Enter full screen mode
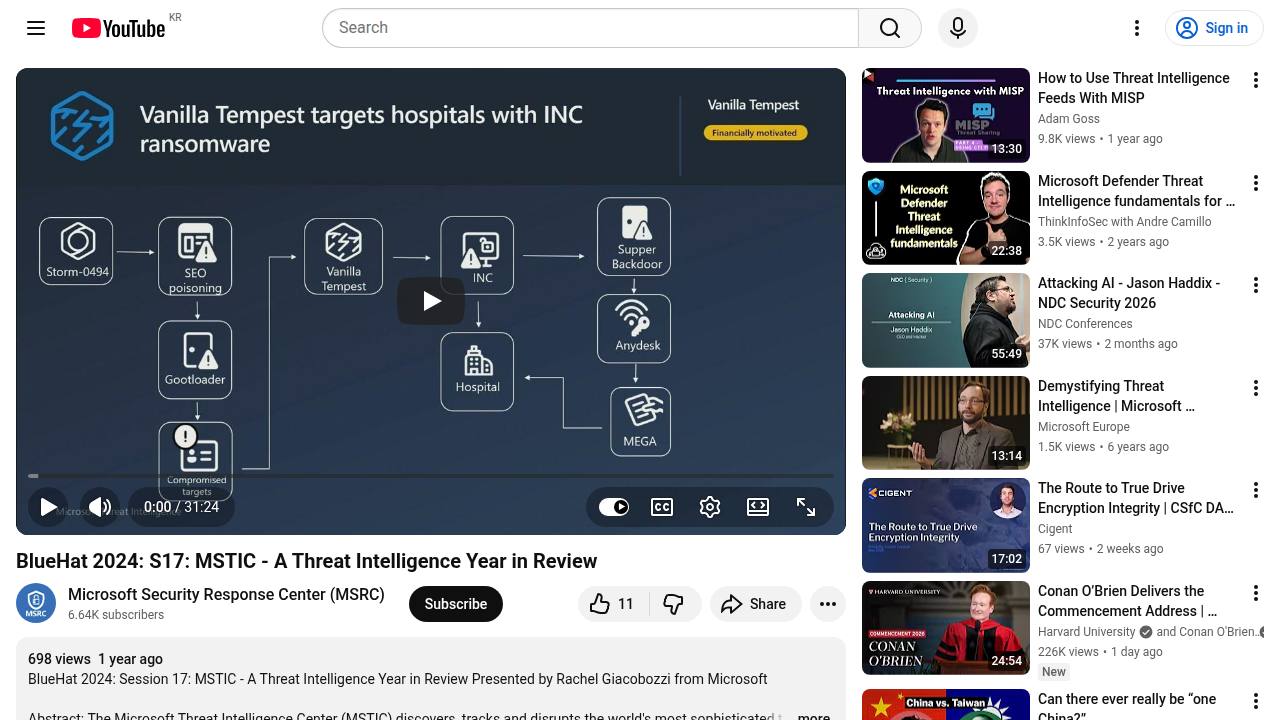 tap(806, 507)
